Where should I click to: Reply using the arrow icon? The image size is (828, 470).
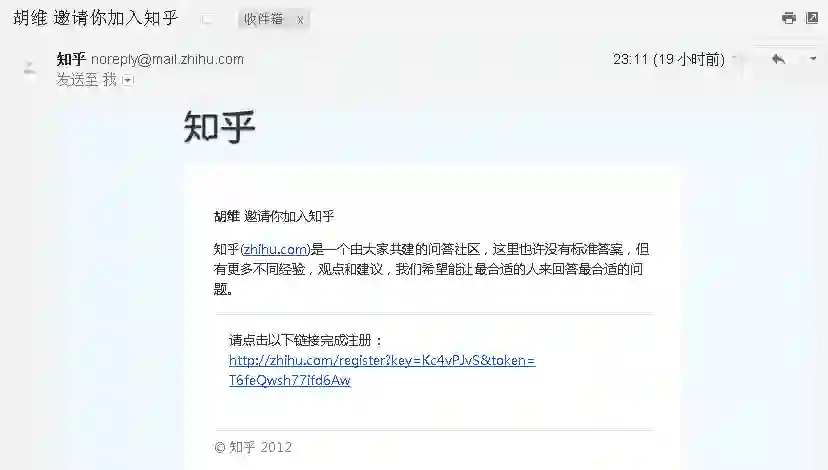[x=778, y=59]
